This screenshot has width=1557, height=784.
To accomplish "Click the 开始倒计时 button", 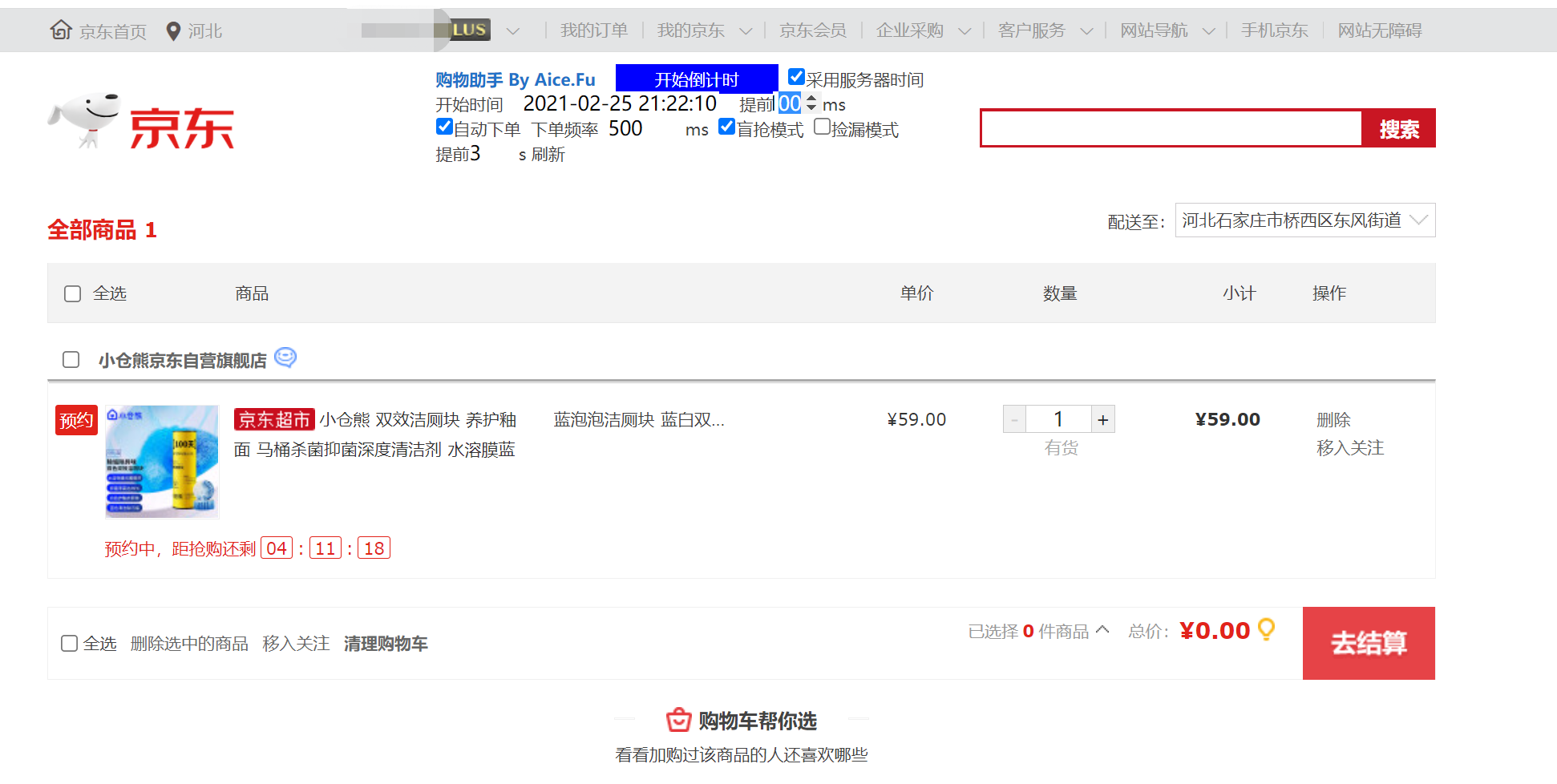I will (x=697, y=79).
